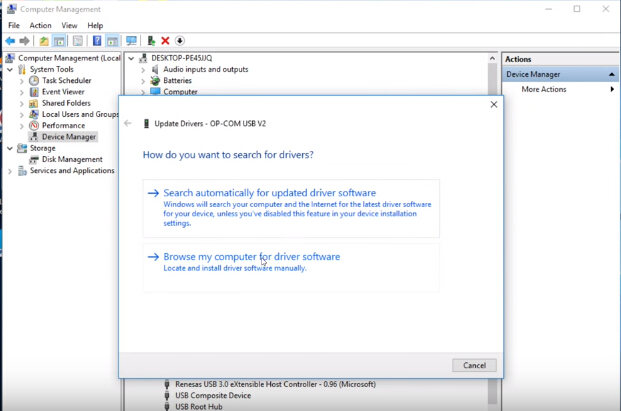Expand the Batteries category
The width and height of the screenshot is (621, 411).
tap(143, 81)
